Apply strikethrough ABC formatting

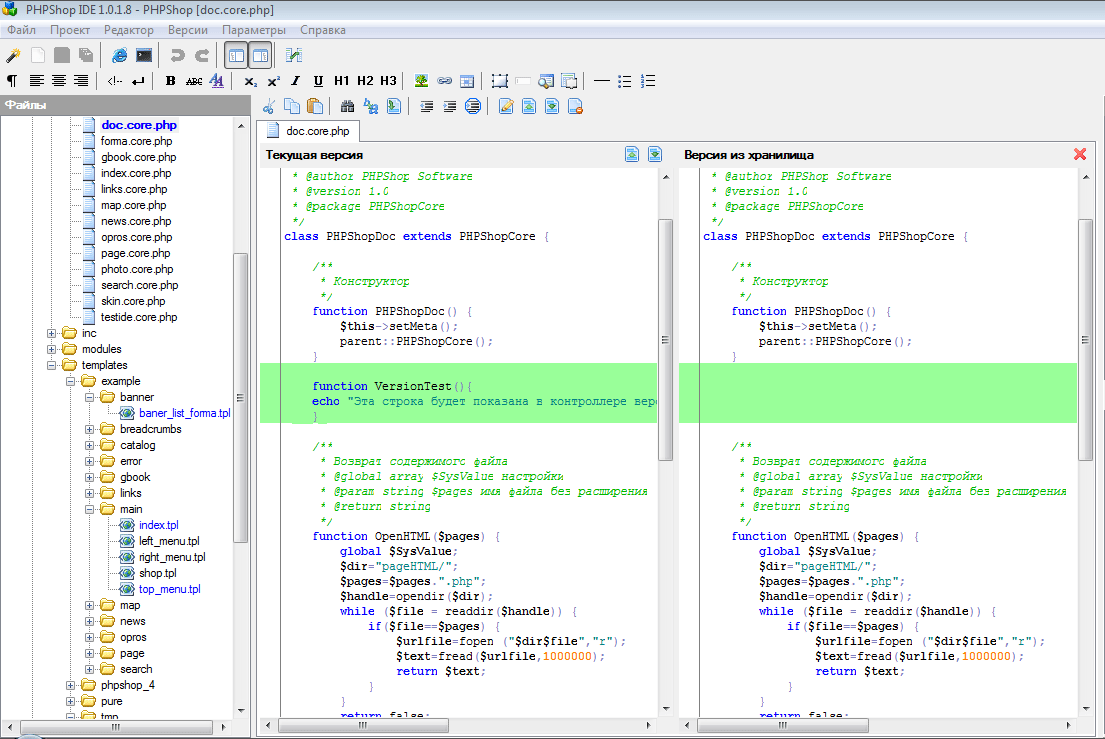(194, 81)
